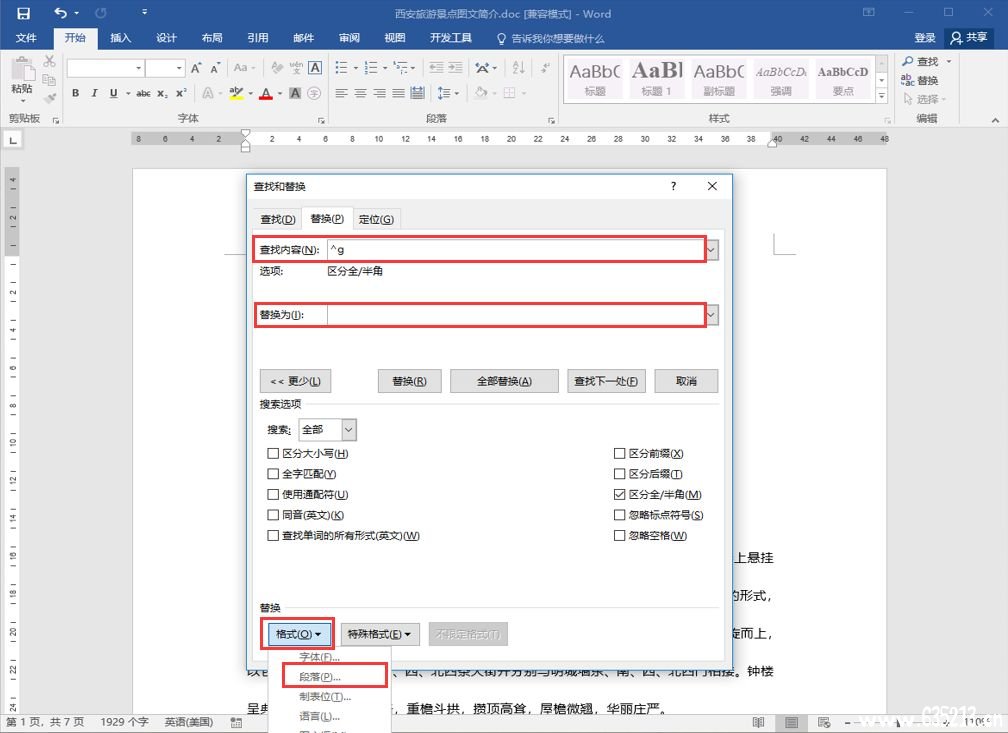
Task: Apply subscript x₂ formatting
Action: click(x=163, y=93)
